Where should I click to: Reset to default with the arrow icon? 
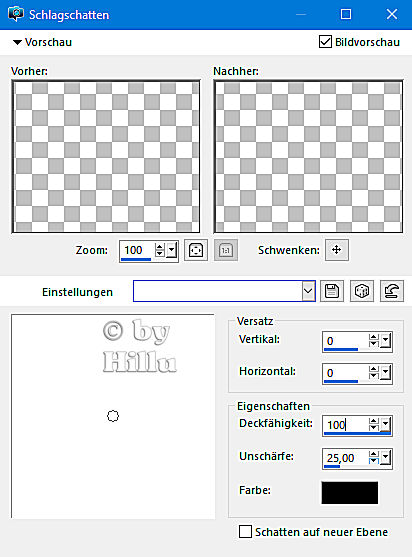392,291
